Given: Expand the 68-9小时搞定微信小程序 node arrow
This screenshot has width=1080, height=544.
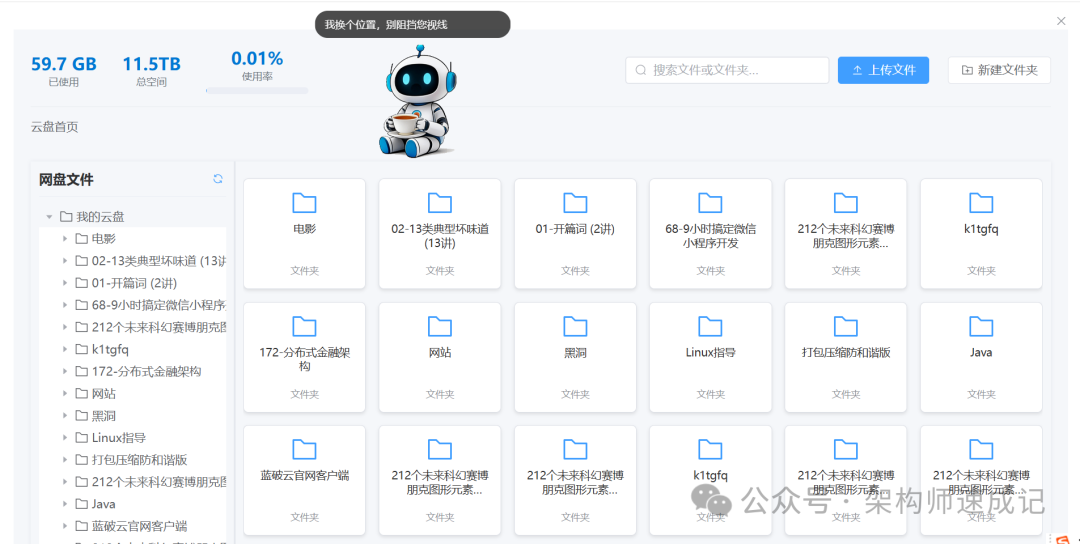Looking at the screenshot, I should coord(65,305).
